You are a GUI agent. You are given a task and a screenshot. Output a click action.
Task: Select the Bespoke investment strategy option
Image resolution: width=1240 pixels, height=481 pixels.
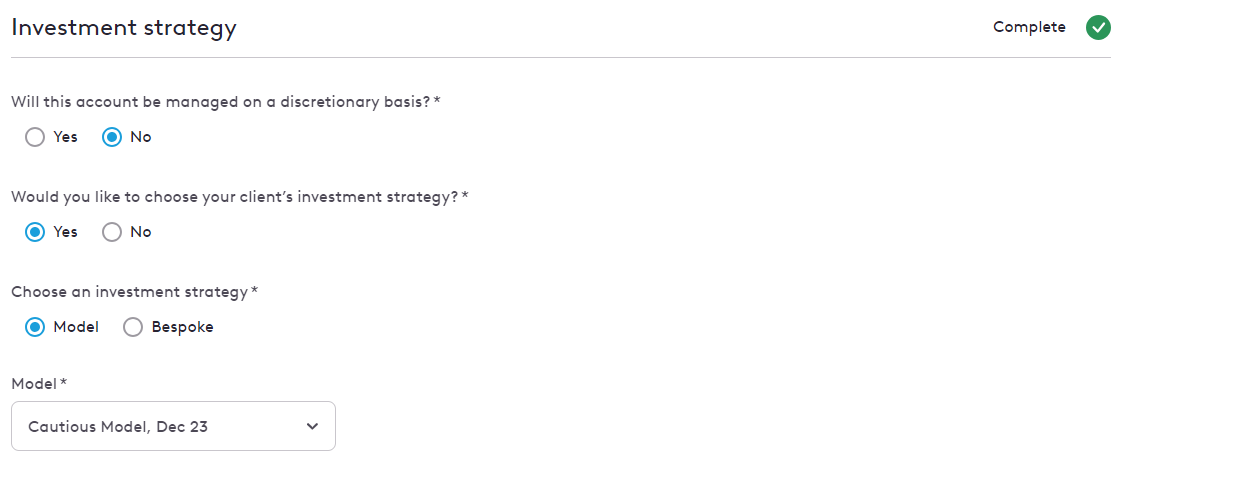click(133, 327)
